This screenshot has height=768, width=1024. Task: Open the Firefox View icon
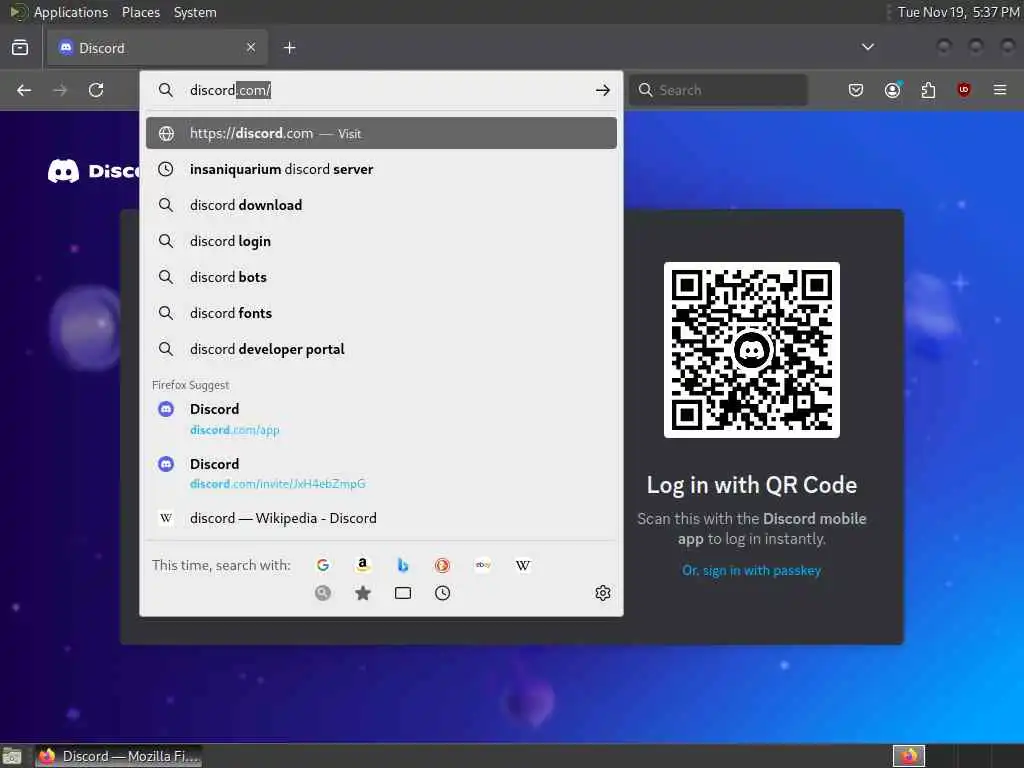(20, 48)
